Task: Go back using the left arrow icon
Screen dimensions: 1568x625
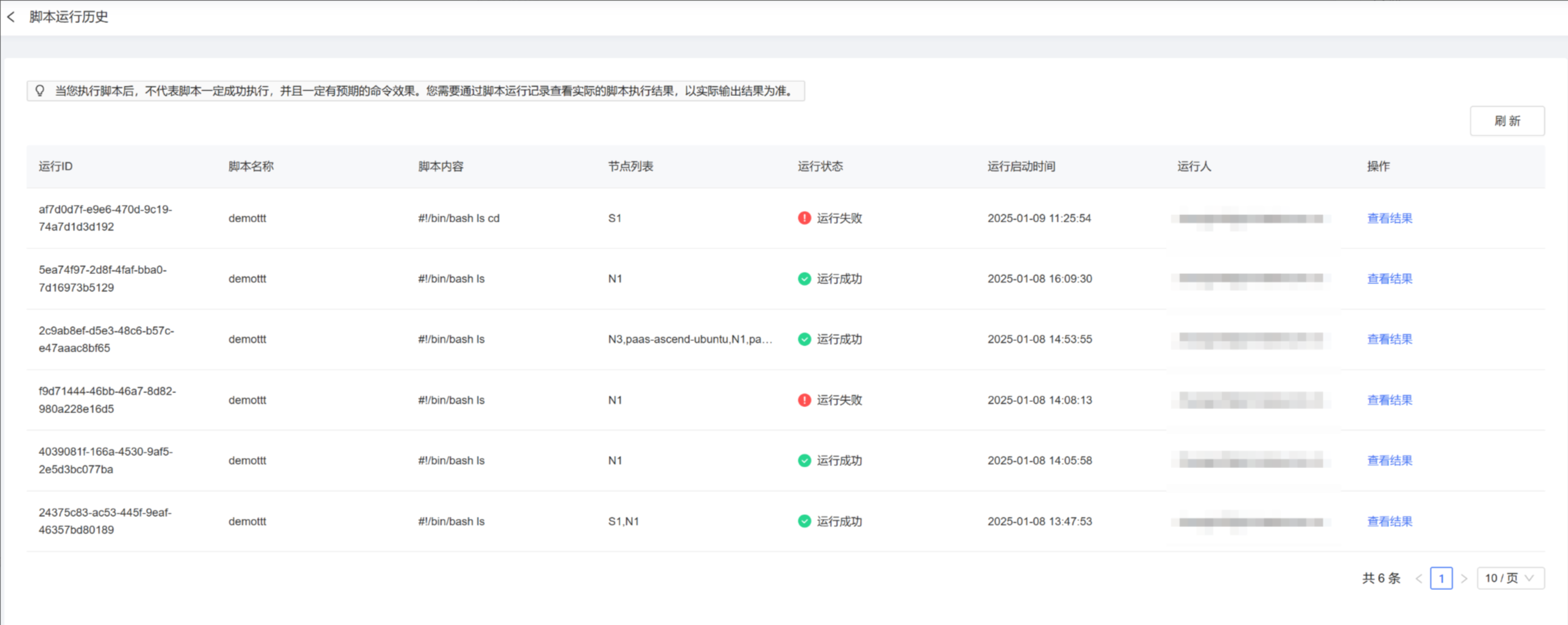Action: [11, 17]
